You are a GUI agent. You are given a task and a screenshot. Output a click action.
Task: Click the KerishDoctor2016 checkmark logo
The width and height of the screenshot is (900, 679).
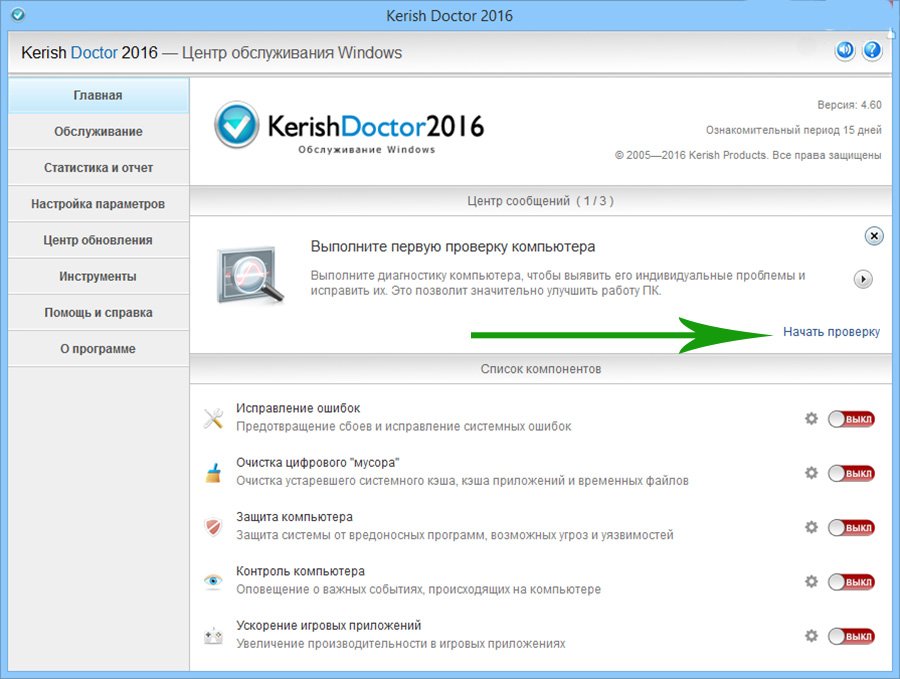(236, 125)
